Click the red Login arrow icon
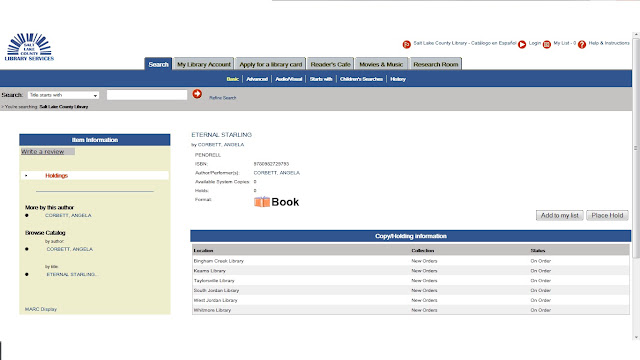640x360 pixels. (x=522, y=44)
